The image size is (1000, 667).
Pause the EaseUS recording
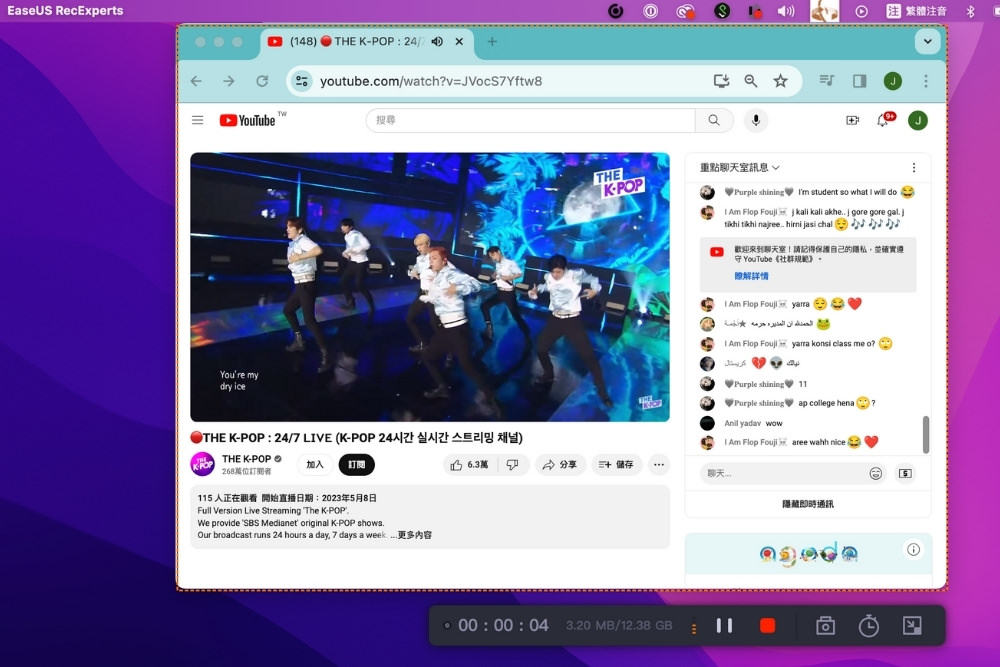pyautogui.click(x=724, y=626)
